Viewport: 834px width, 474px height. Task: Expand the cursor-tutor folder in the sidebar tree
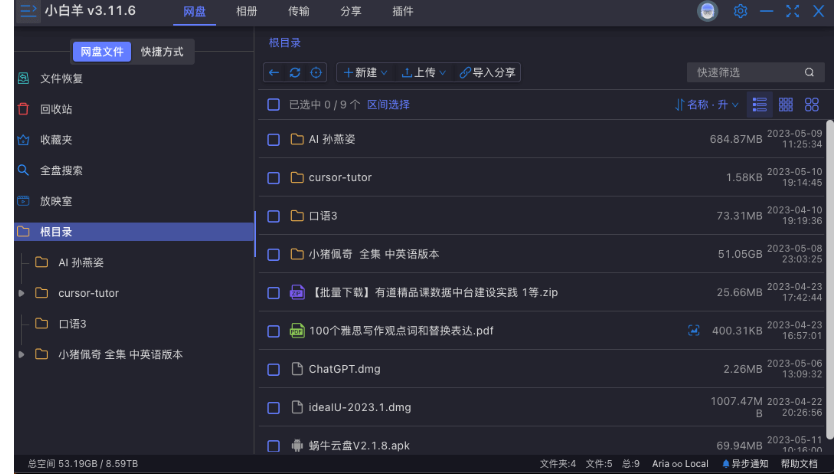(22, 294)
